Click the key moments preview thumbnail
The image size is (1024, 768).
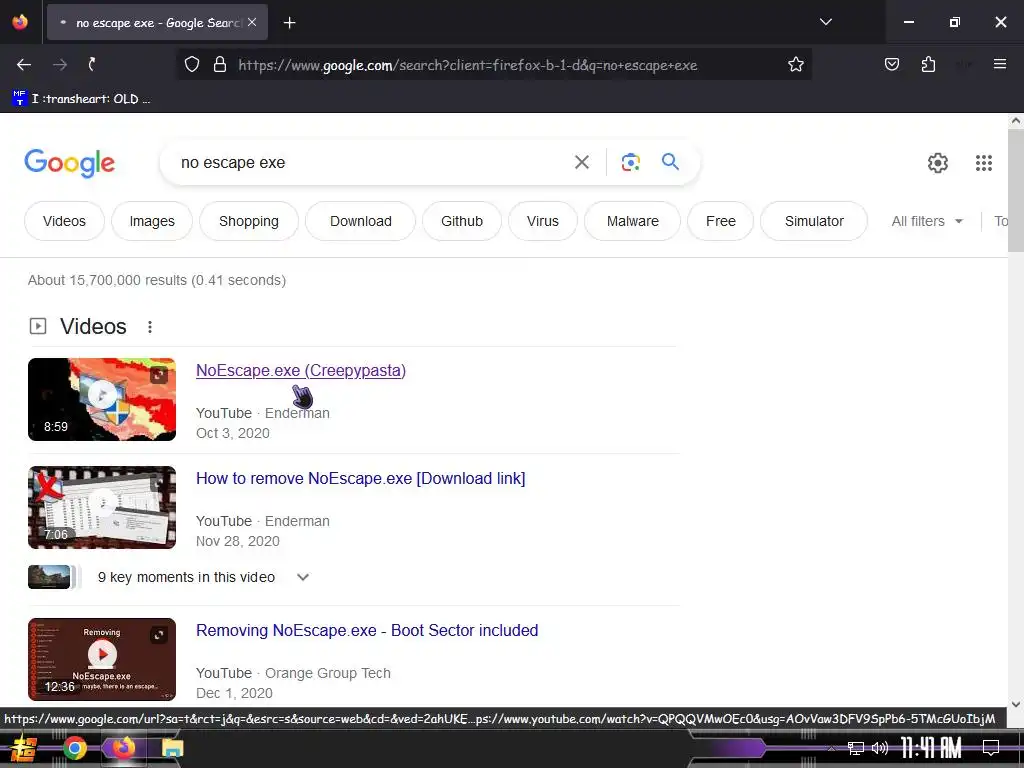click(x=49, y=577)
